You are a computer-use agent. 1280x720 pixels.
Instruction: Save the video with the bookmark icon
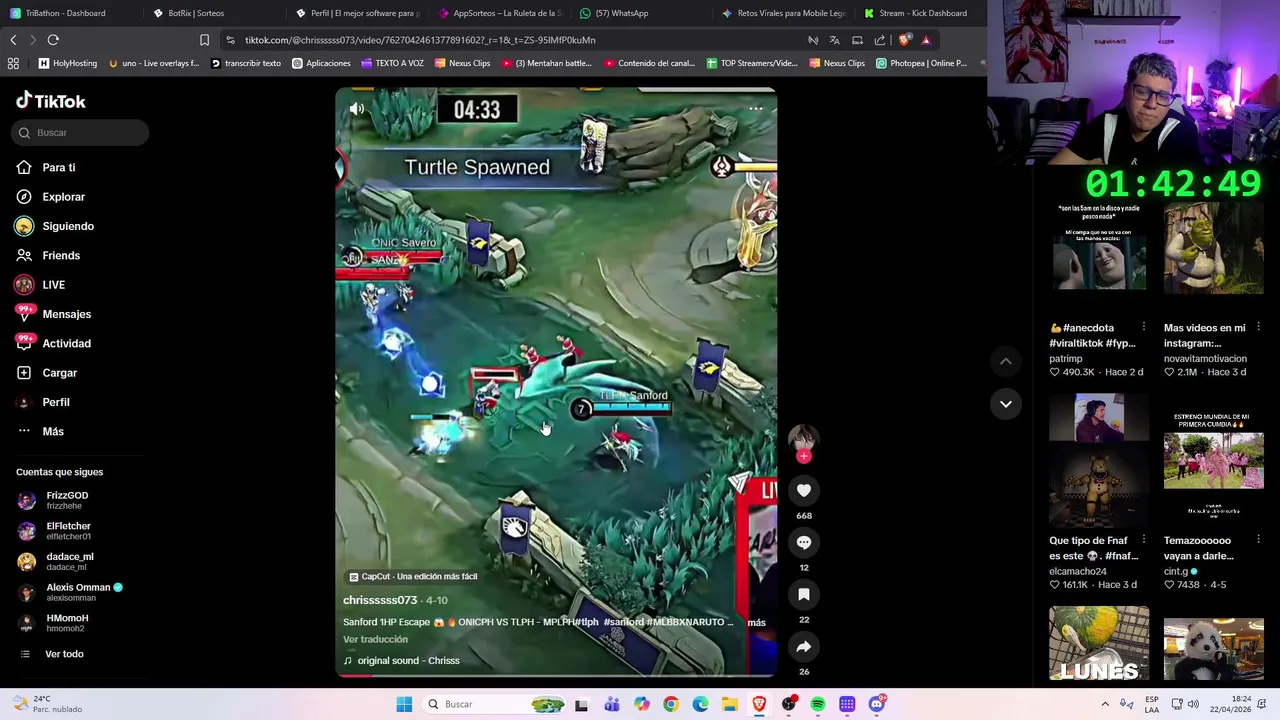[x=803, y=594]
